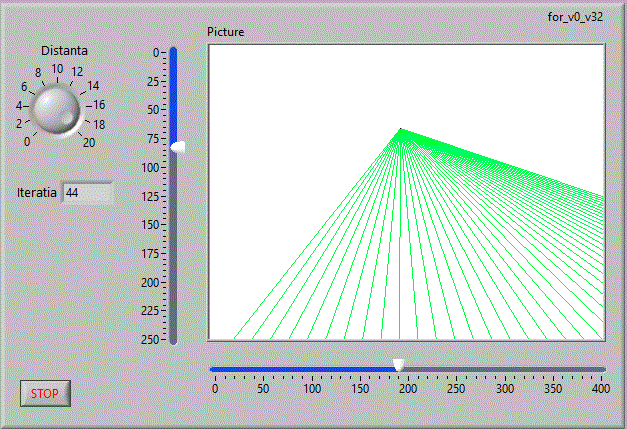The height and width of the screenshot is (429, 627).
Task: Click the horizontal slider's white thumb
Action: coord(398,366)
